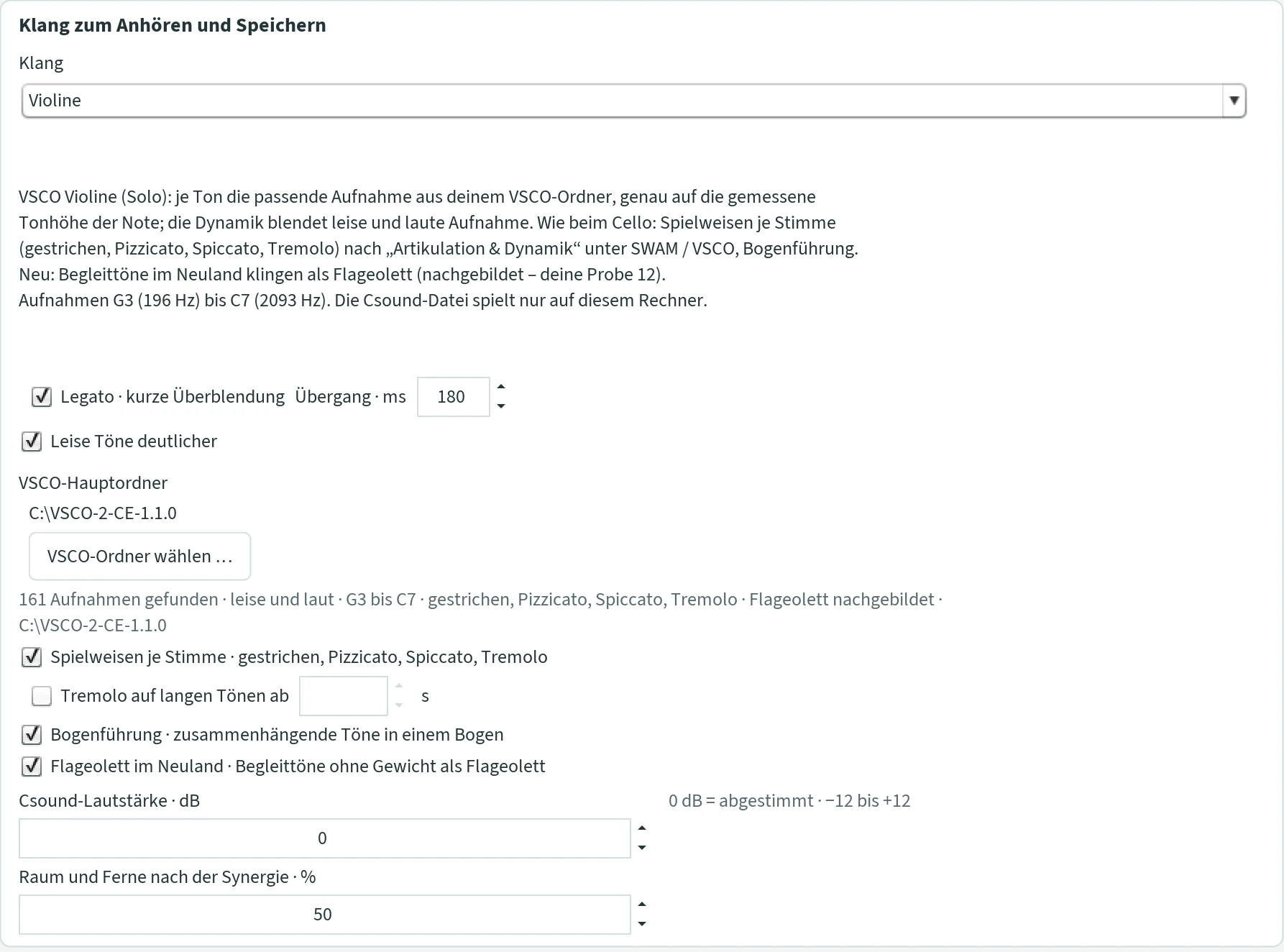1284x952 pixels.
Task: Click VSCO-Ordner wählen button
Action: pyautogui.click(x=139, y=556)
